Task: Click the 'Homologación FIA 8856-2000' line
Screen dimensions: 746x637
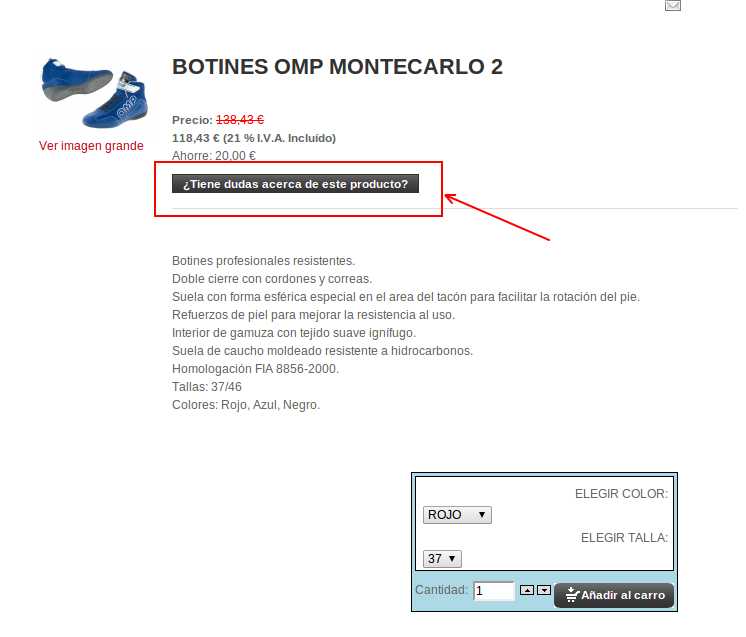Action: [x=255, y=369]
